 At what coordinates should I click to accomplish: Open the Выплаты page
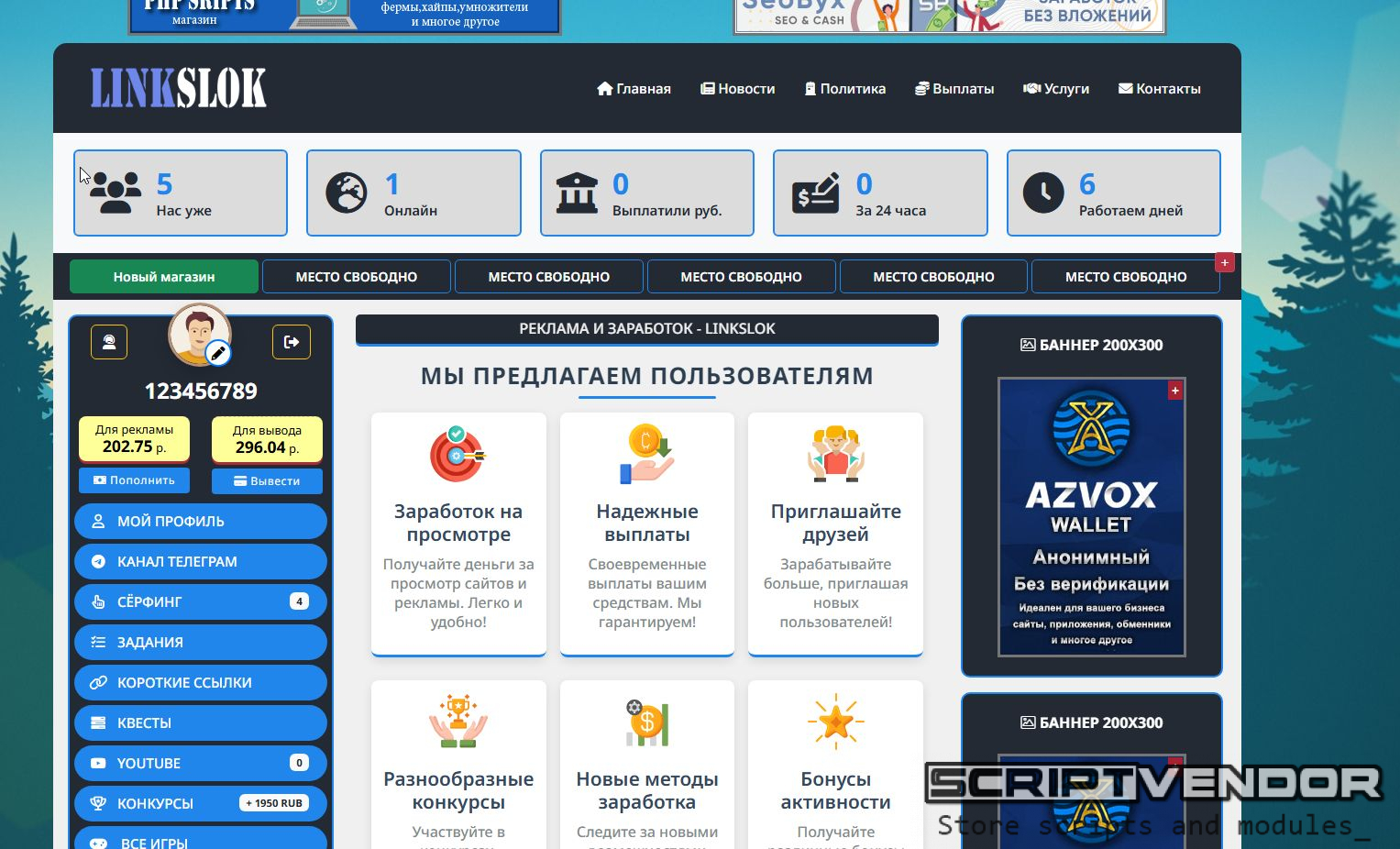tap(954, 89)
